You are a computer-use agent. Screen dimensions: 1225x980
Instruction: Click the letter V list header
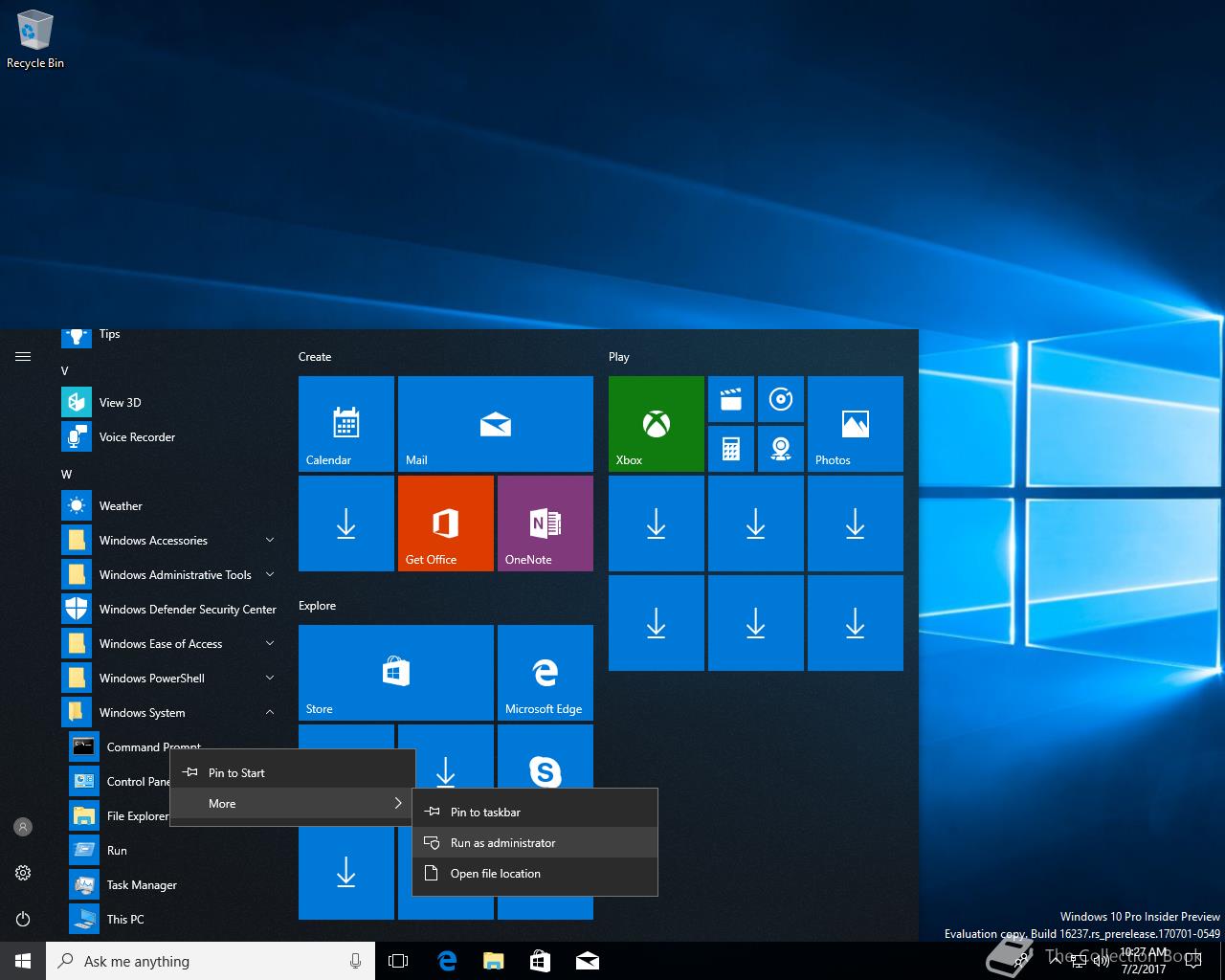tap(65, 370)
